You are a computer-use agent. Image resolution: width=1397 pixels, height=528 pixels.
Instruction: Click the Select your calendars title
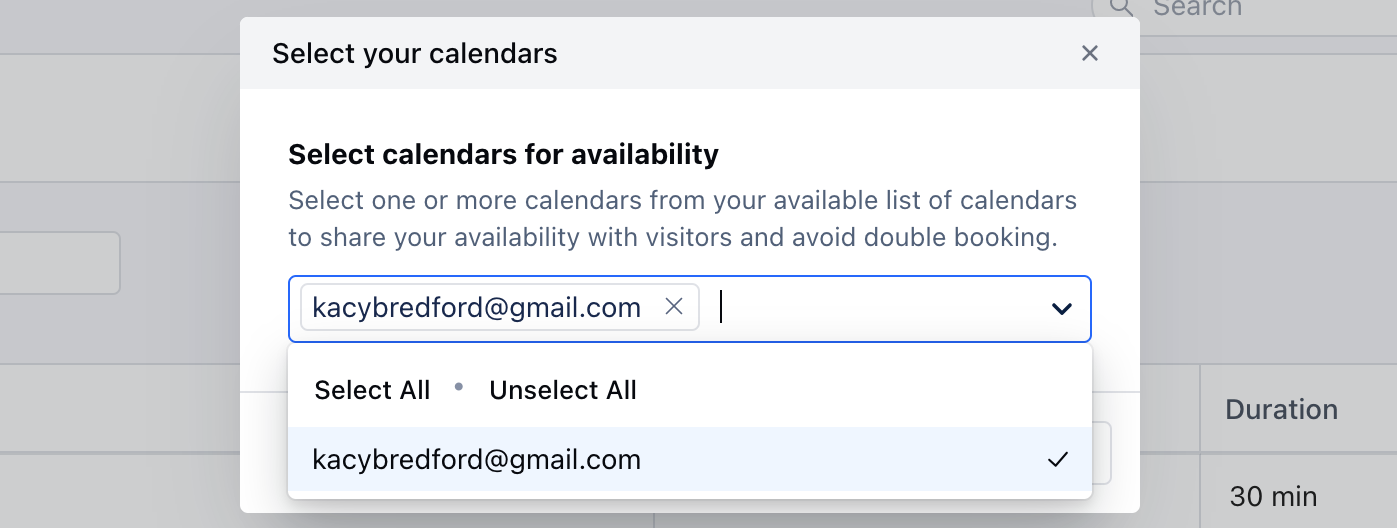415,53
